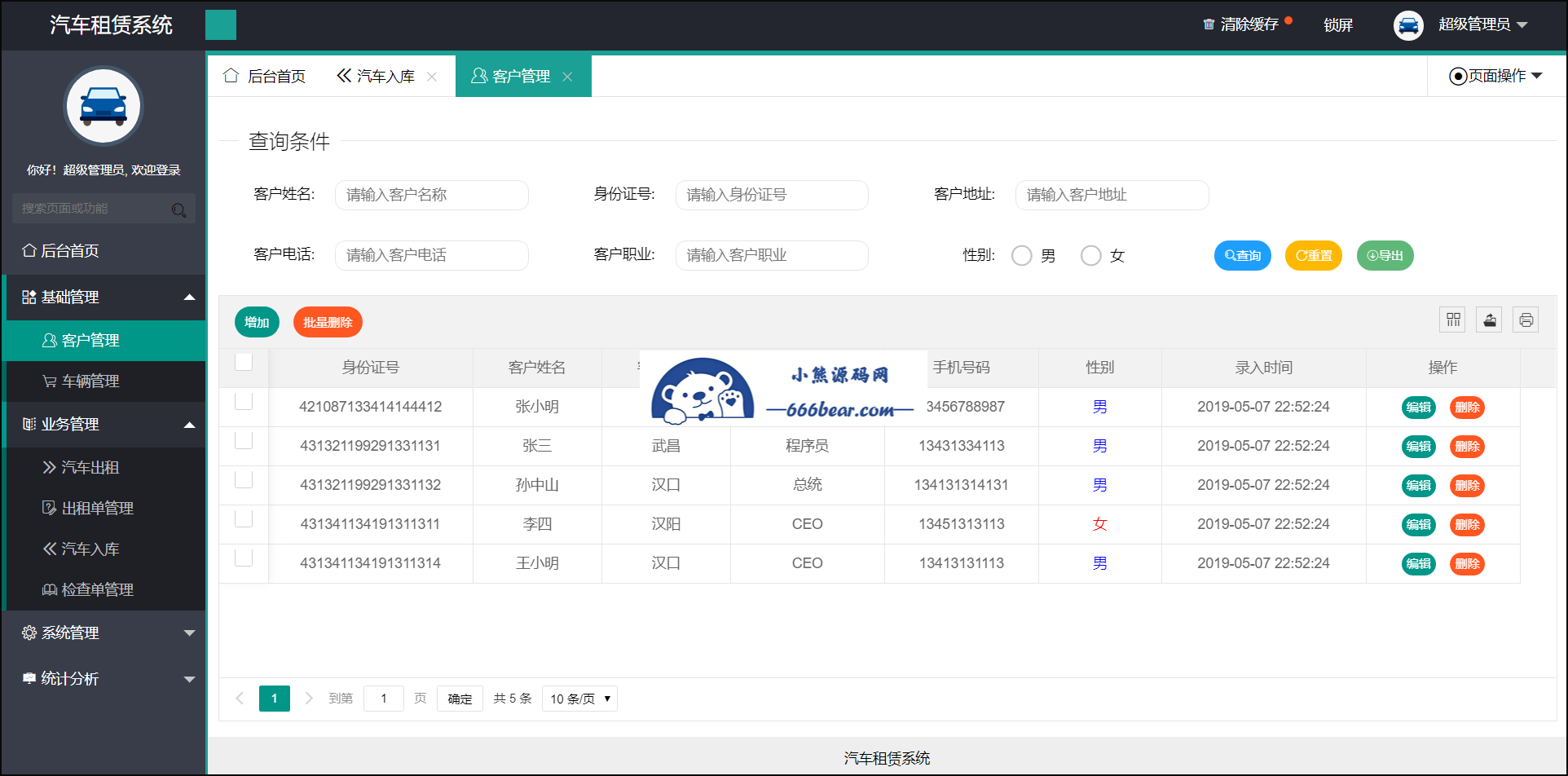Switch to the 后台首页 tab
This screenshot has height=776, width=1568.
[265, 76]
